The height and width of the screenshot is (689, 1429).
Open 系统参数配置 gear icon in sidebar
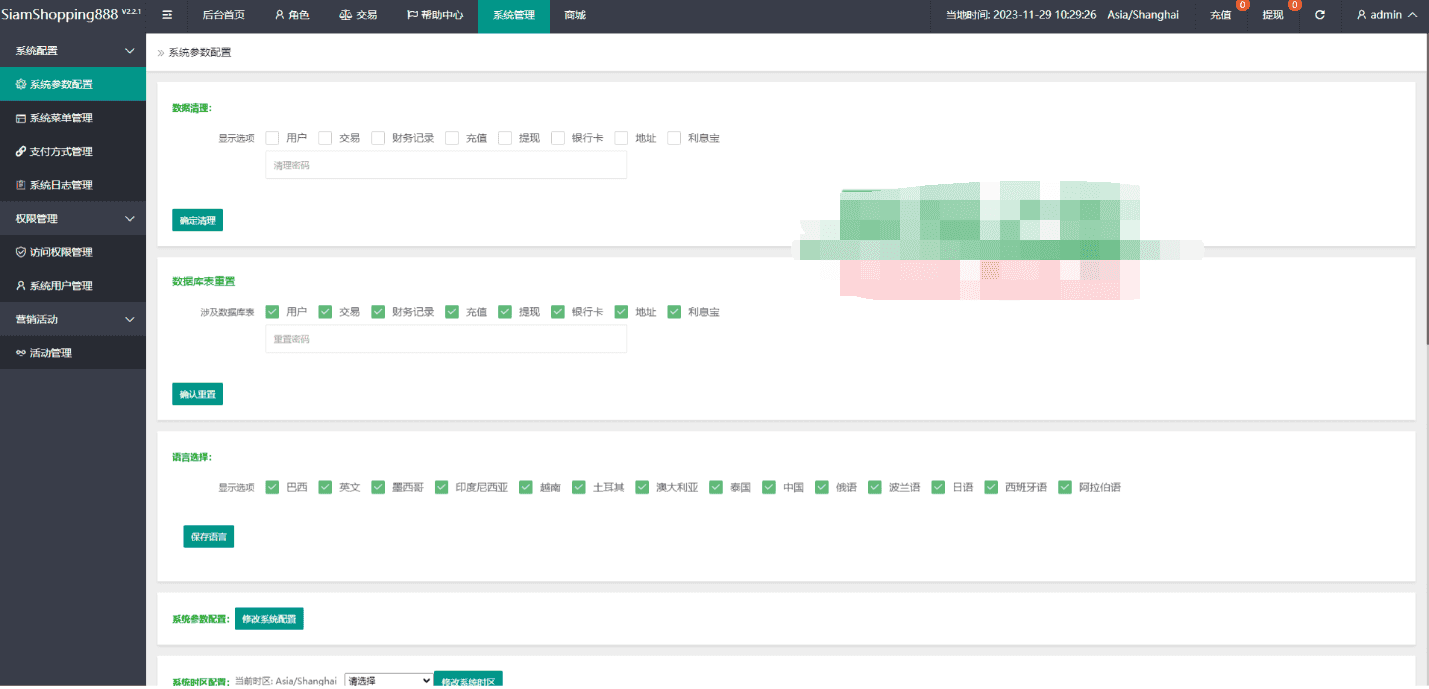[x=21, y=85]
